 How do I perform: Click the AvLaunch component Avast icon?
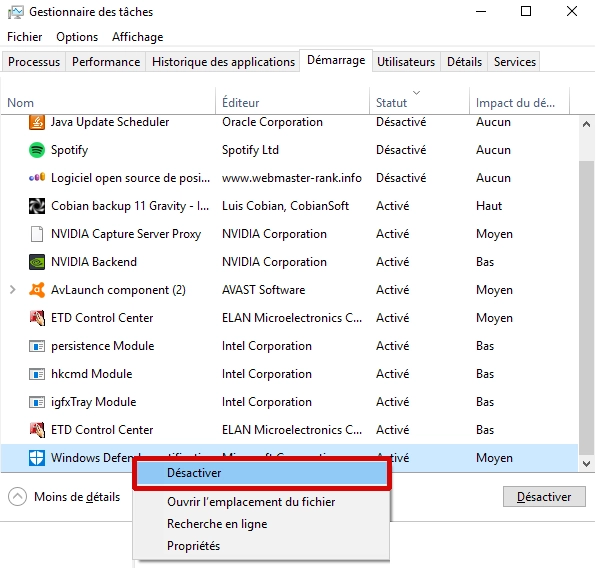(37, 290)
